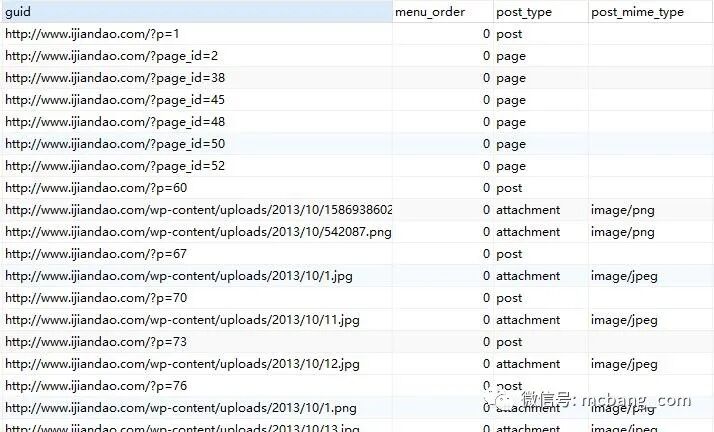Select the guid cell ending in ?page_id=52
The height and width of the screenshot is (432, 714).
197,166
